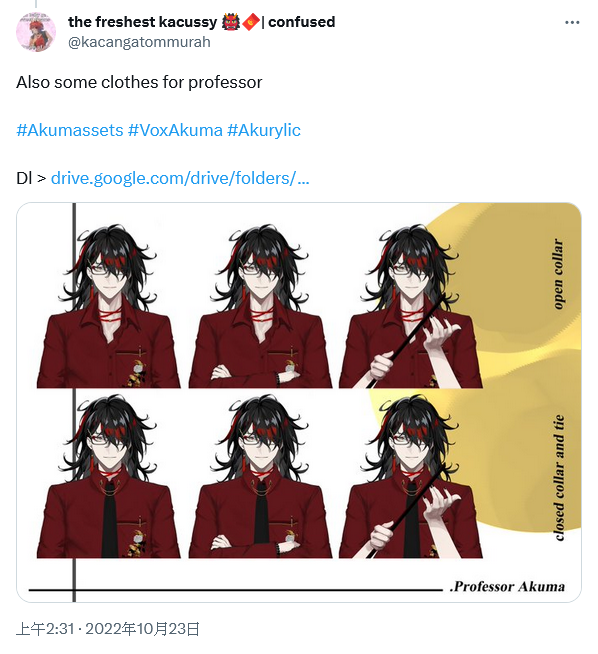Open the @kacangatommurah handle
This screenshot has width=598, height=654.
(139, 42)
